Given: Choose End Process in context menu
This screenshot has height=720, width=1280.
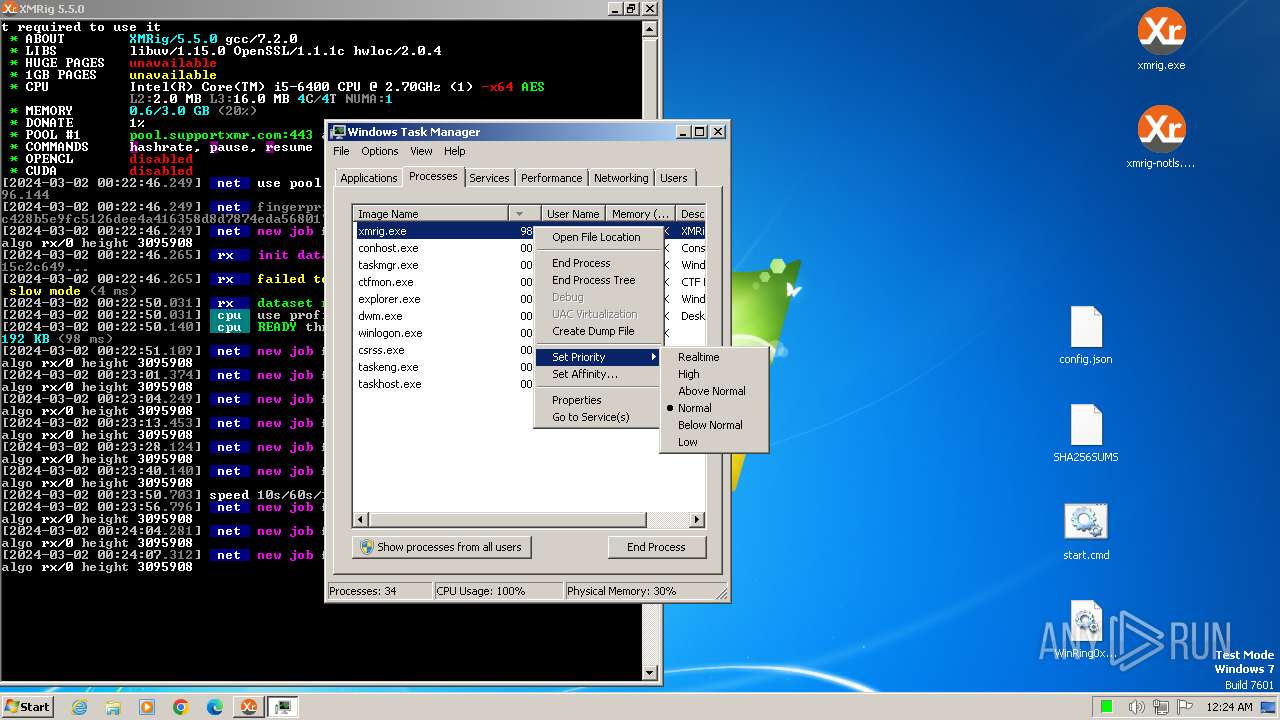Looking at the screenshot, I should point(600,263).
